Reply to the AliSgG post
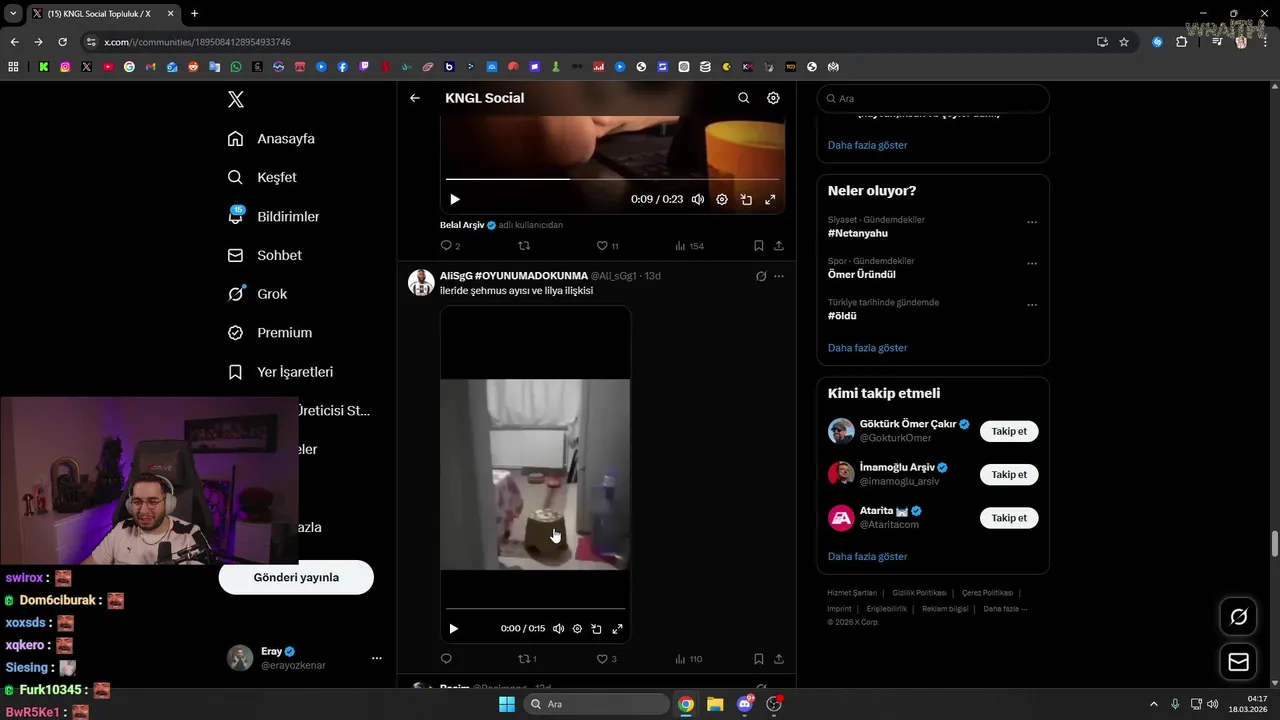Viewport: 1280px width, 720px height. tap(446, 659)
